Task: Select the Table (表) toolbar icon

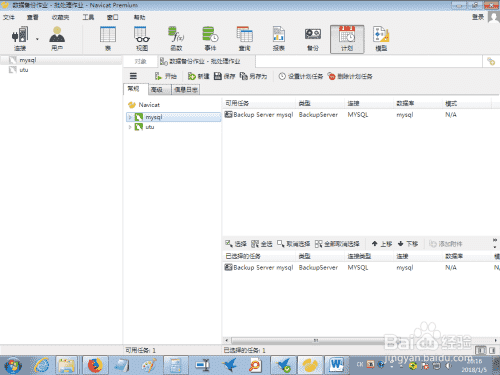Action: tap(108, 39)
